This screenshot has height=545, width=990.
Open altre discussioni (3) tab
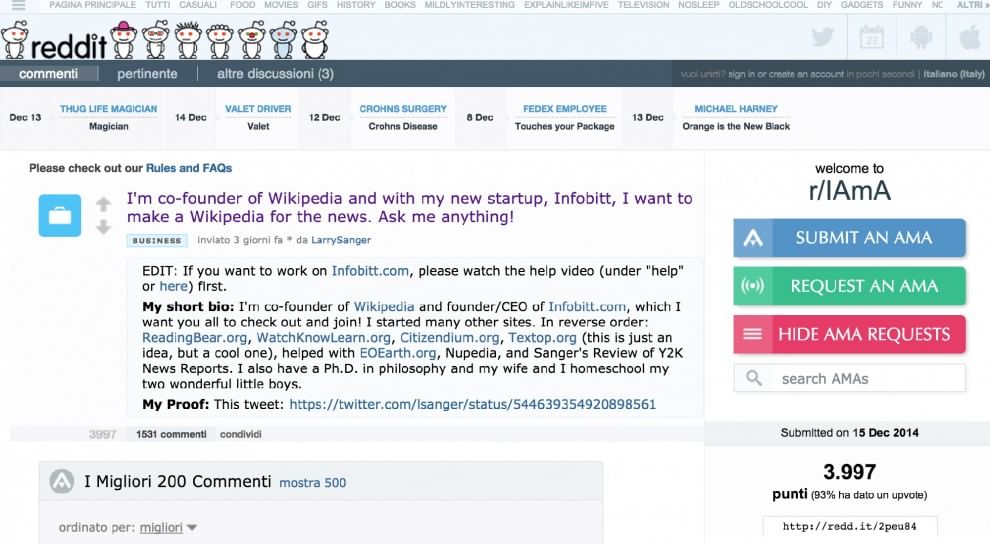coord(275,74)
